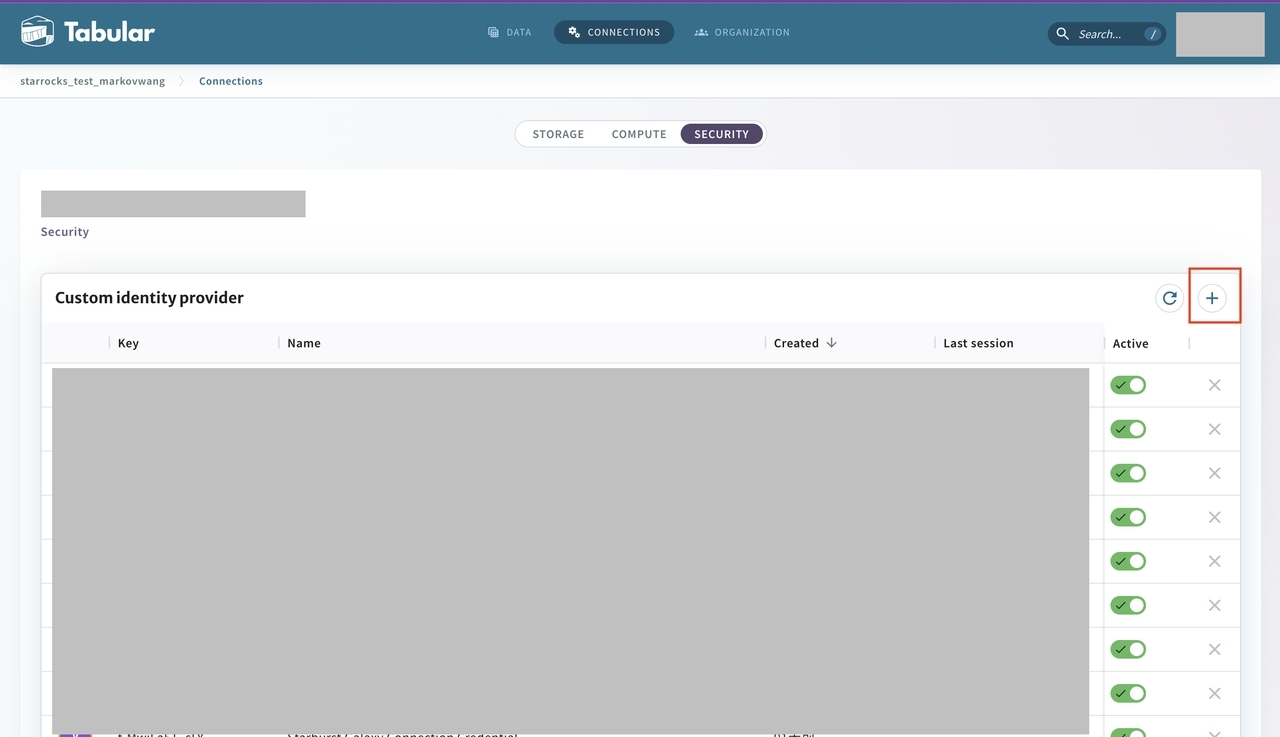The height and width of the screenshot is (737, 1280).
Task: Disable the Active switch on row two
Action: [x=1128, y=429]
